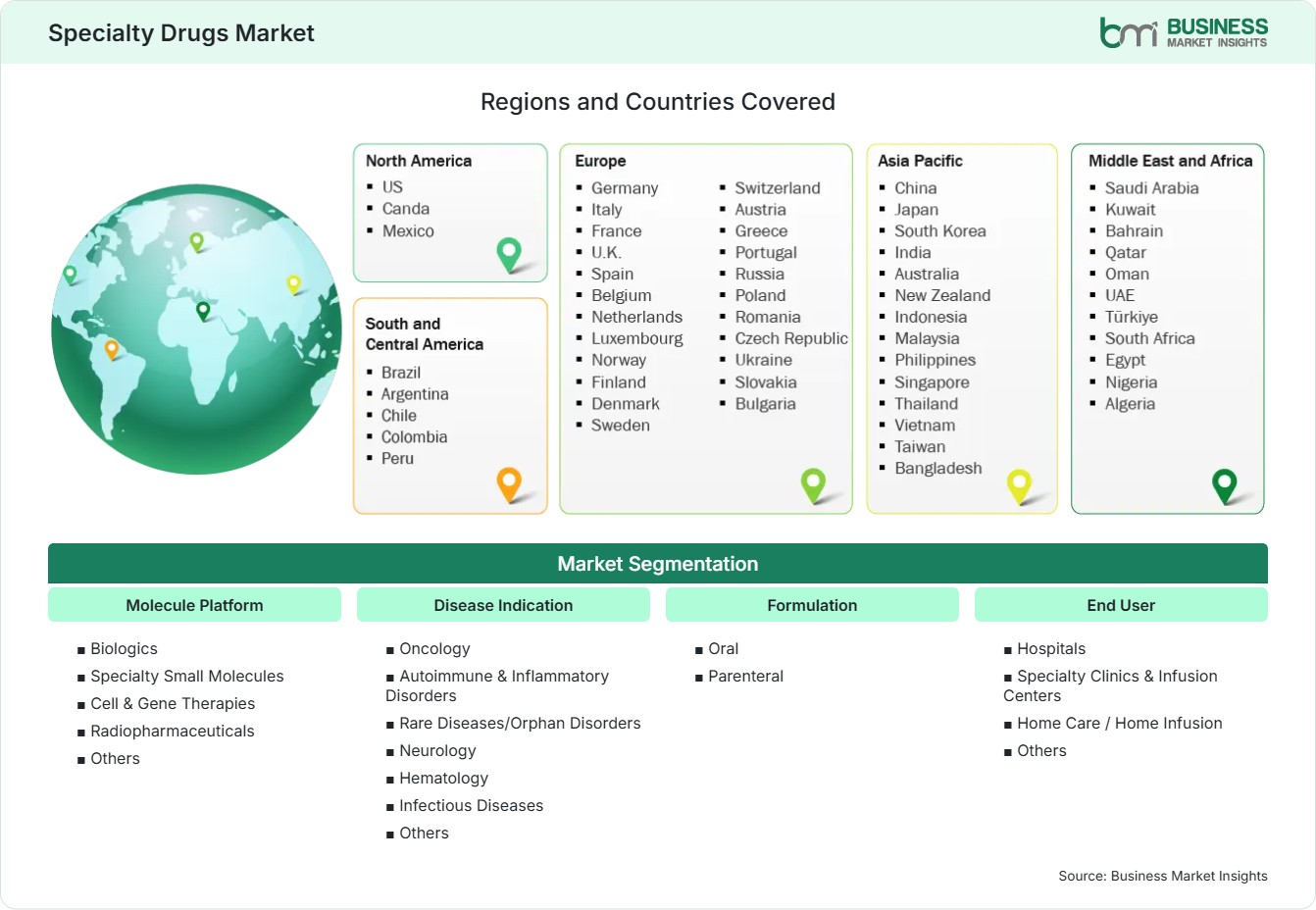Click 'Cell & Gene Therapies' item

[173, 704]
